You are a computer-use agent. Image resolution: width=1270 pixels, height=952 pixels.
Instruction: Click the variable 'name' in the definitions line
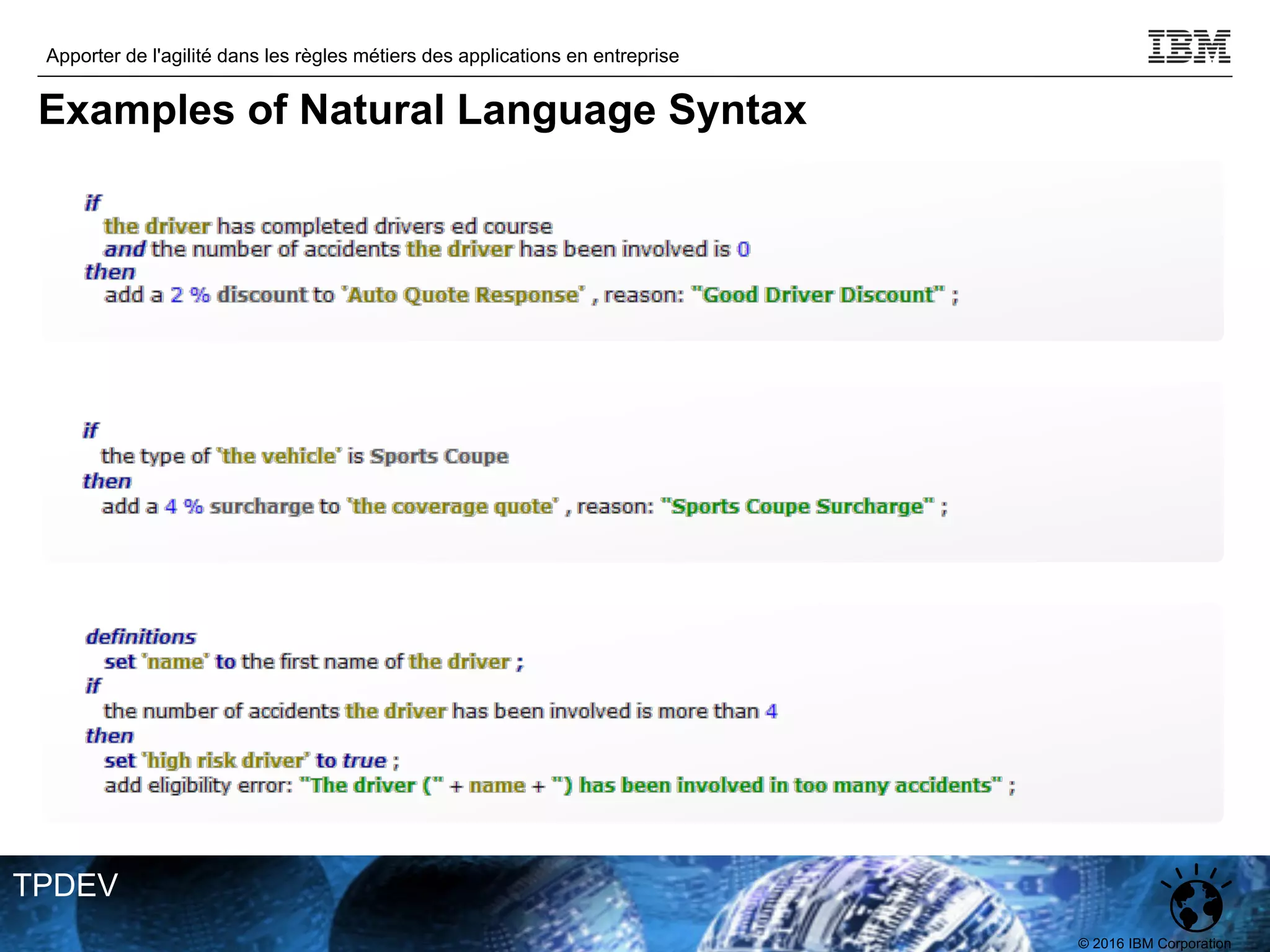click(175, 662)
